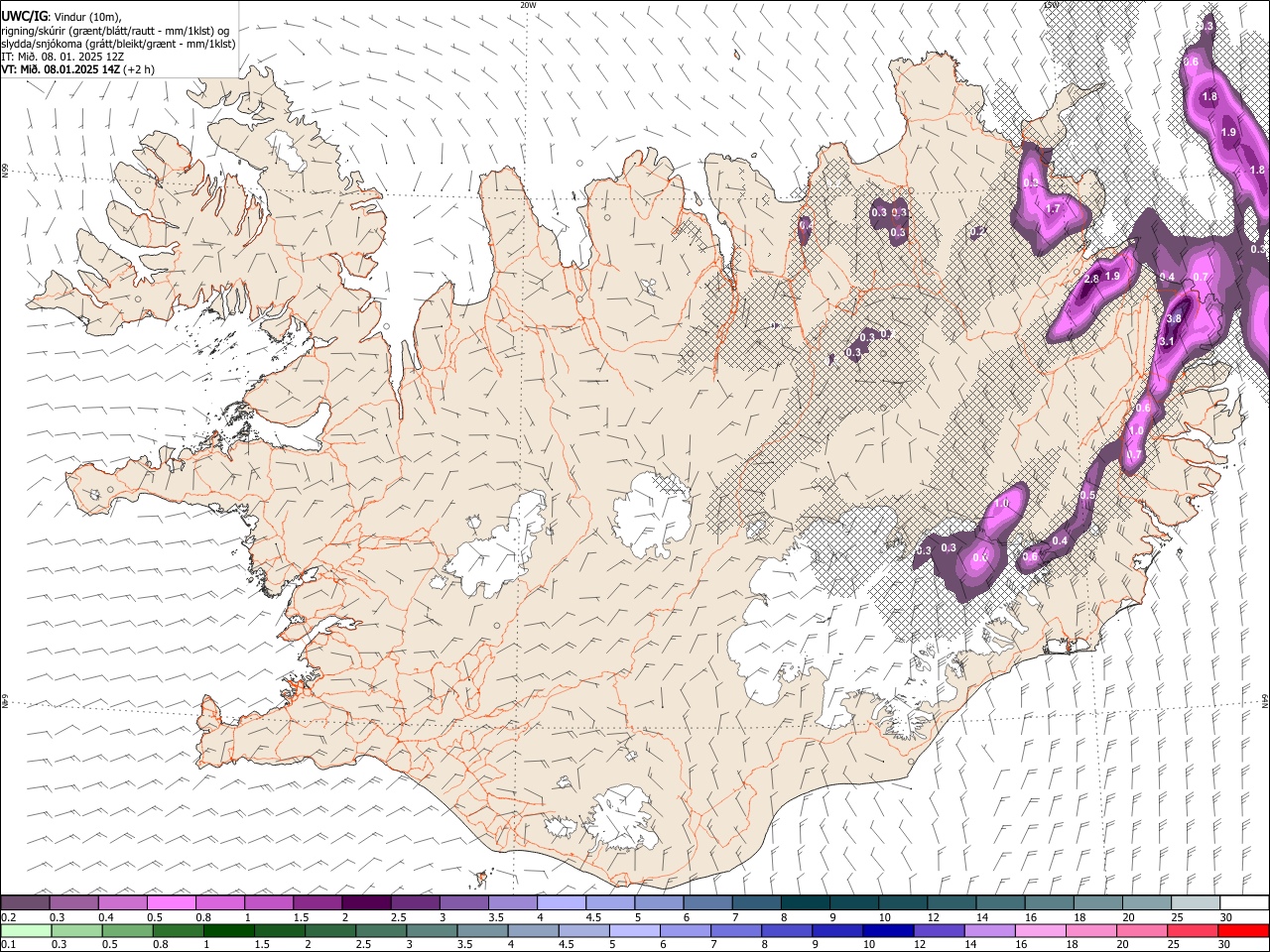Pick the lower legend swatch starting at 14
The width and height of the screenshot is (1270, 952).
pos(989,930)
